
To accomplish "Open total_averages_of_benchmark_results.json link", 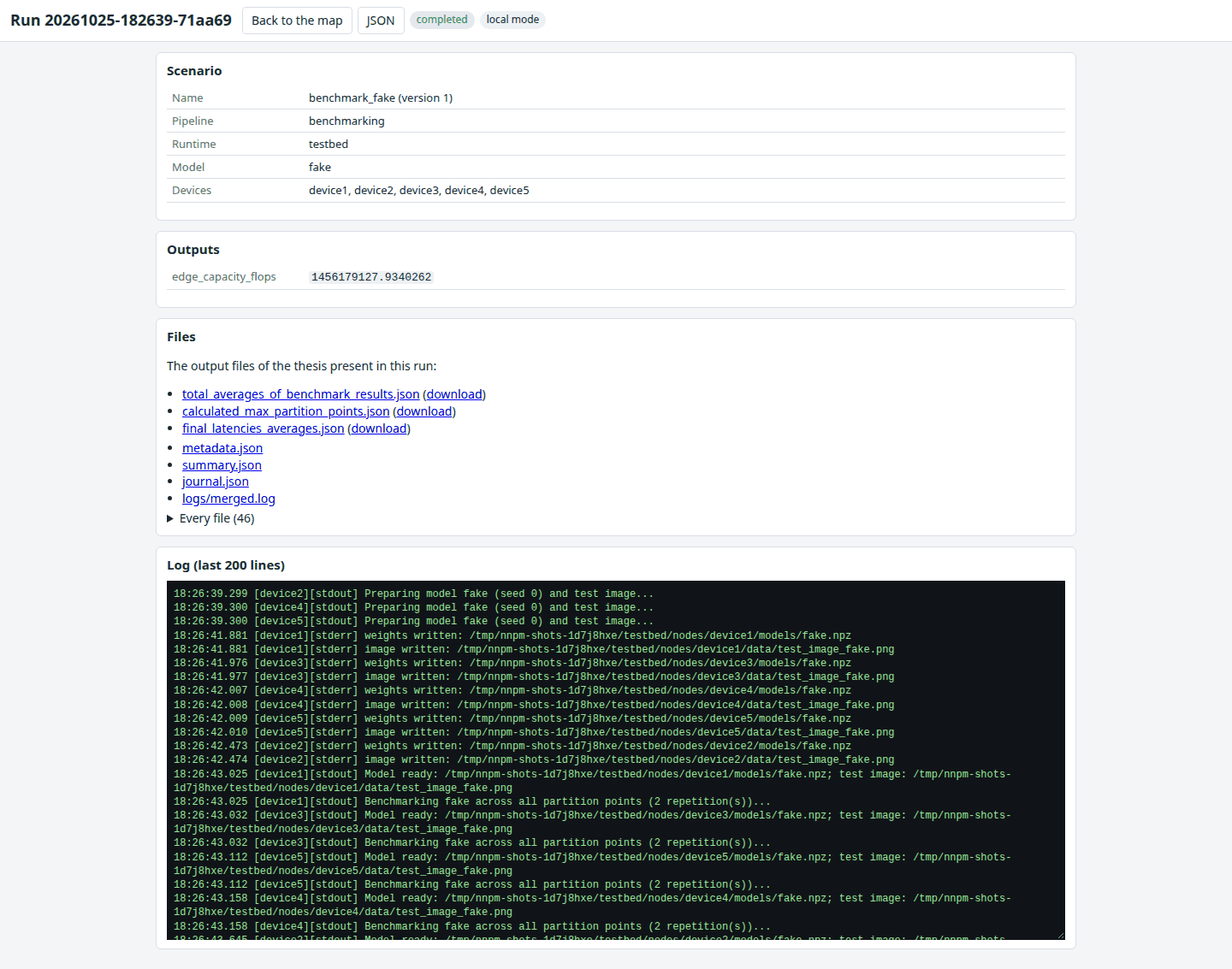I will 300,394.
